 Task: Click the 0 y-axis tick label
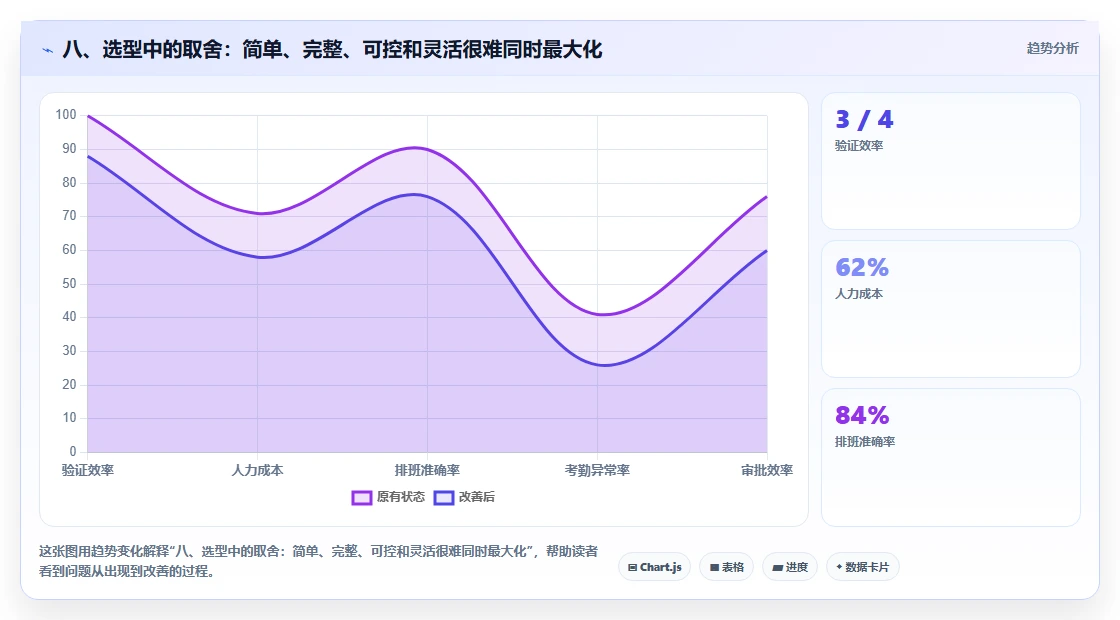73,451
